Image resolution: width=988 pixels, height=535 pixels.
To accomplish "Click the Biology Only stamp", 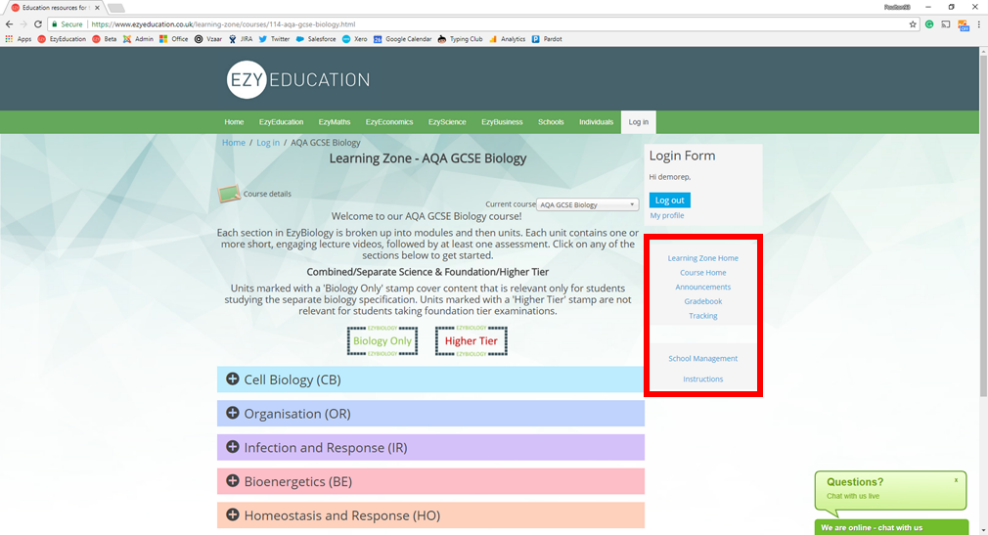I will [x=382, y=341].
